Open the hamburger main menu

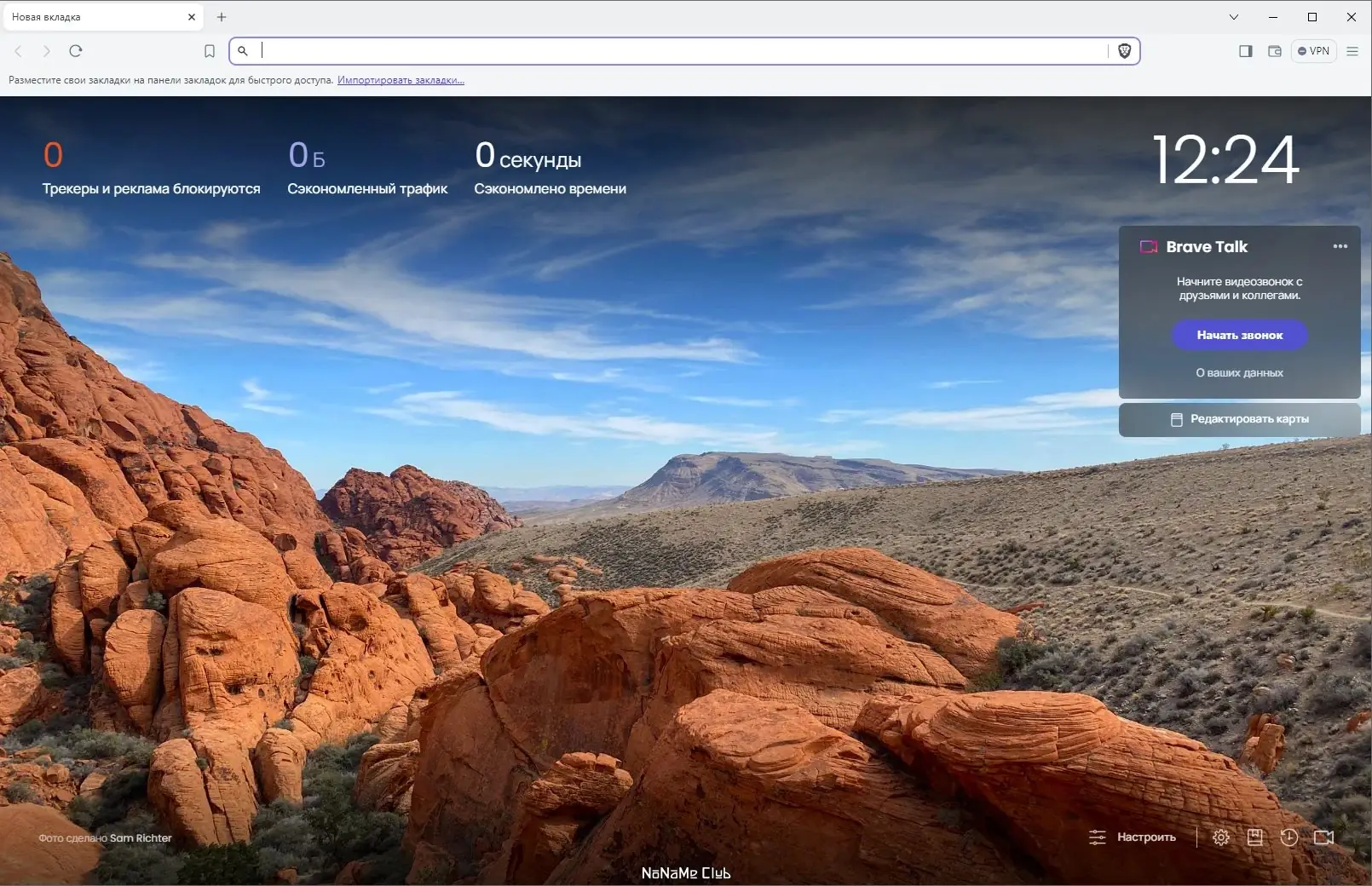pos(1352,51)
